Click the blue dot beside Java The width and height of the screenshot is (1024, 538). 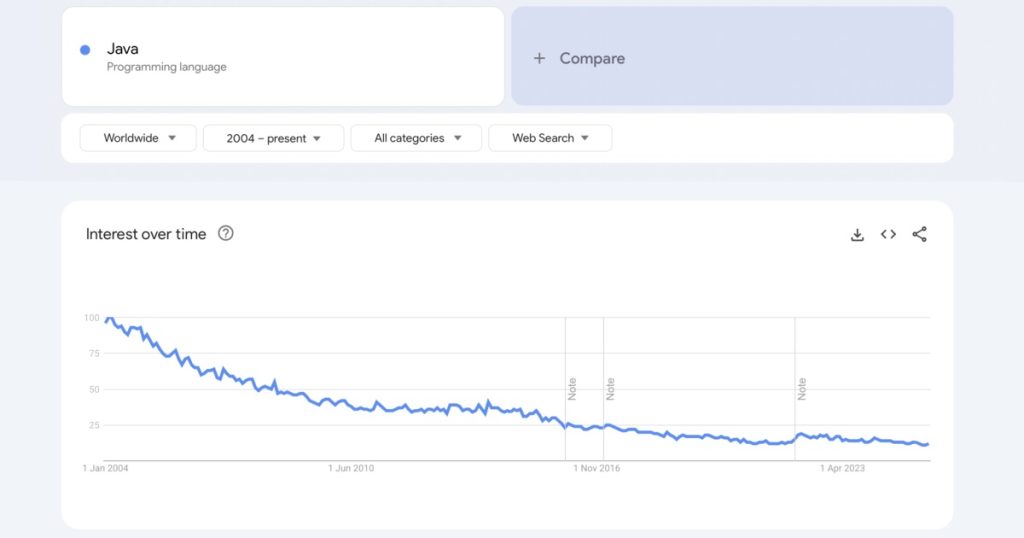pyautogui.click(x=85, y=50)
